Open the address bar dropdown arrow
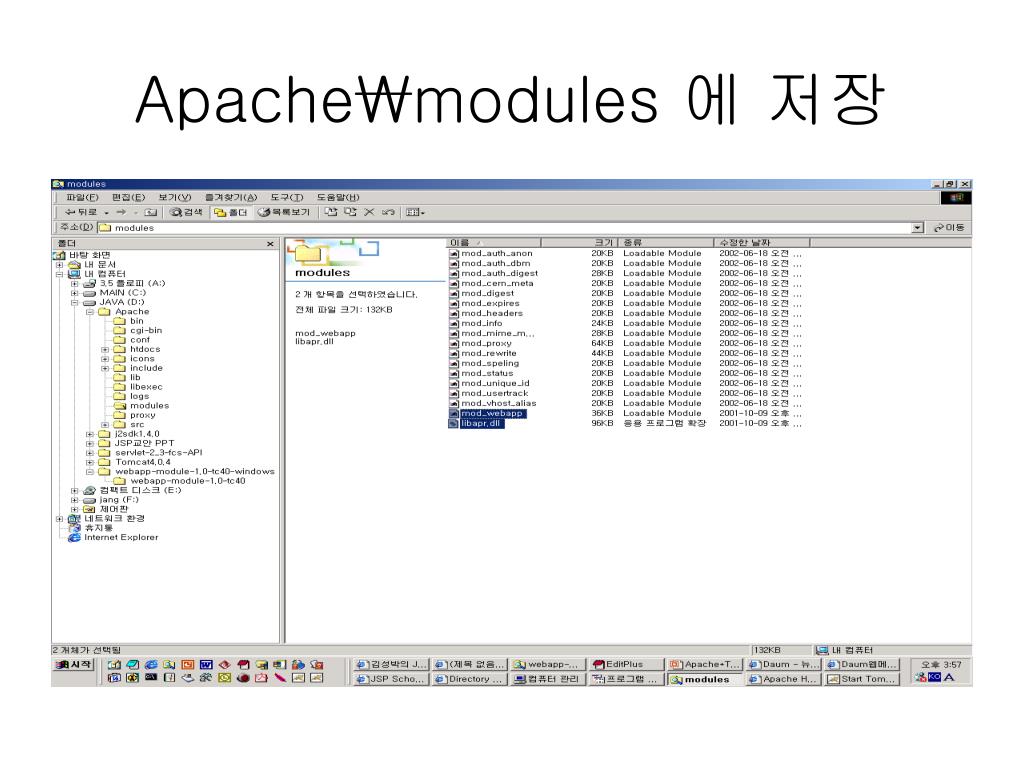 918,228
